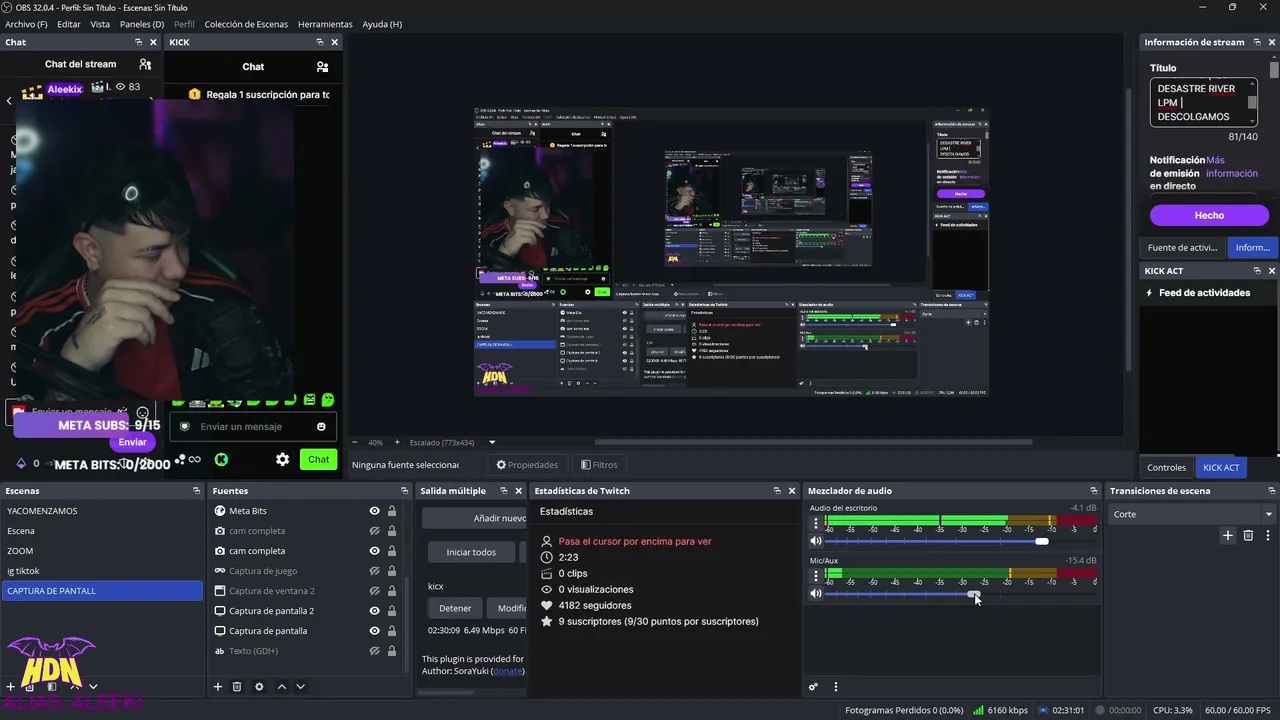Open the Vista menu
This screenshot has width=1280, height=720.
tap(100, 24)
